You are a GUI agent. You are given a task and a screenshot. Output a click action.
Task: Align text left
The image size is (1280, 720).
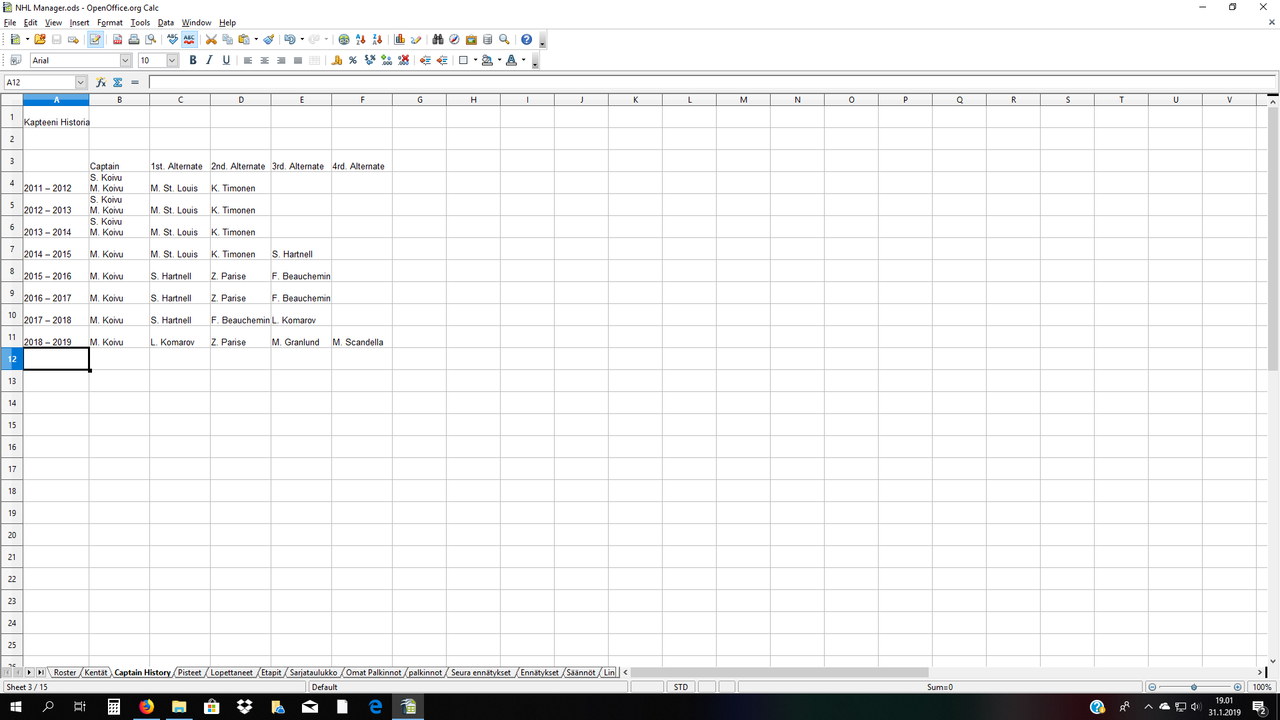[x=248, y=60]
